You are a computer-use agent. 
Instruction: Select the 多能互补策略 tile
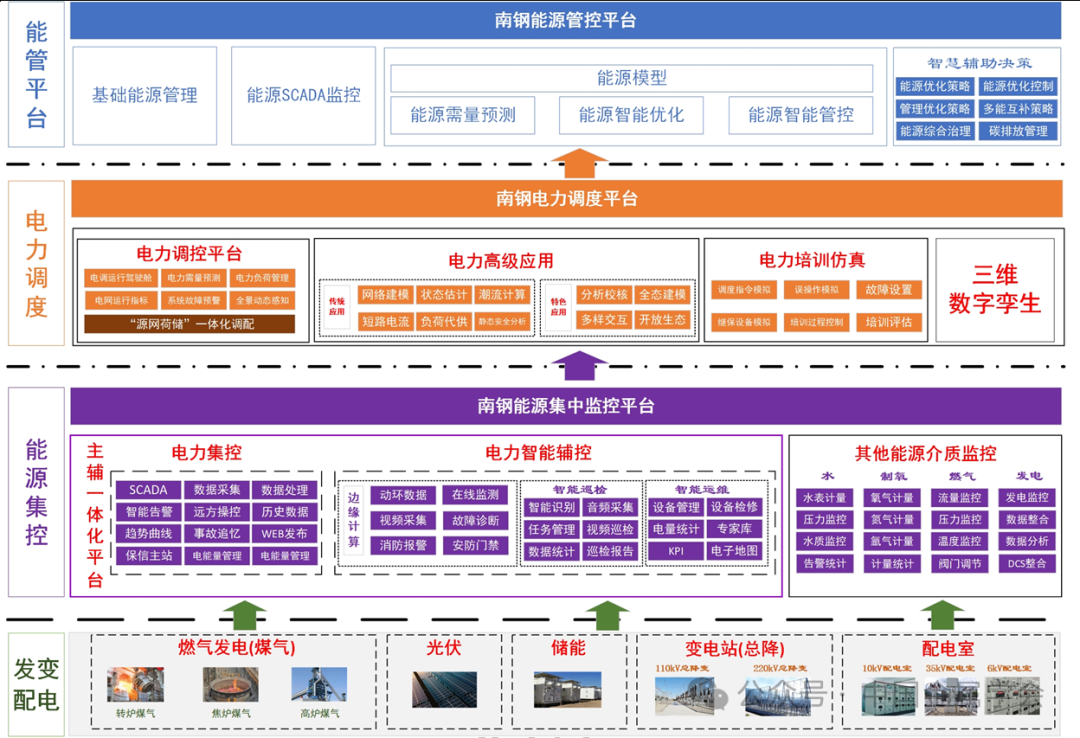1018,108
